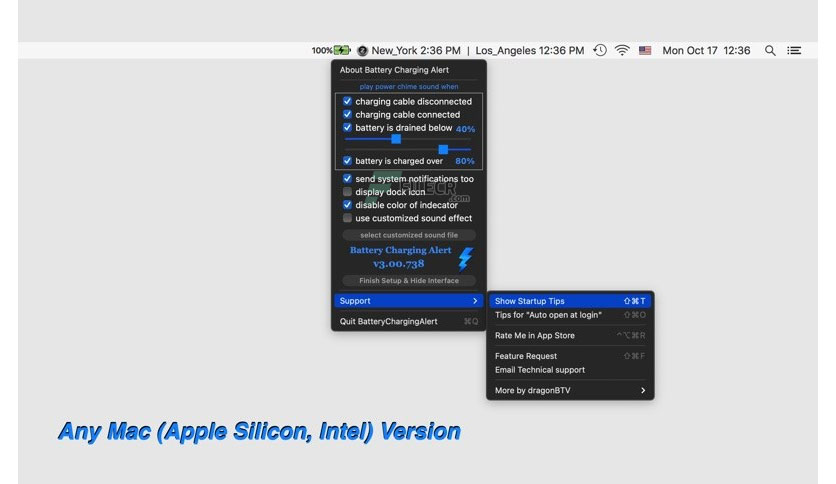Click the world clock globe icon
This screenshot has height=484, width=836.
[362, 51]
